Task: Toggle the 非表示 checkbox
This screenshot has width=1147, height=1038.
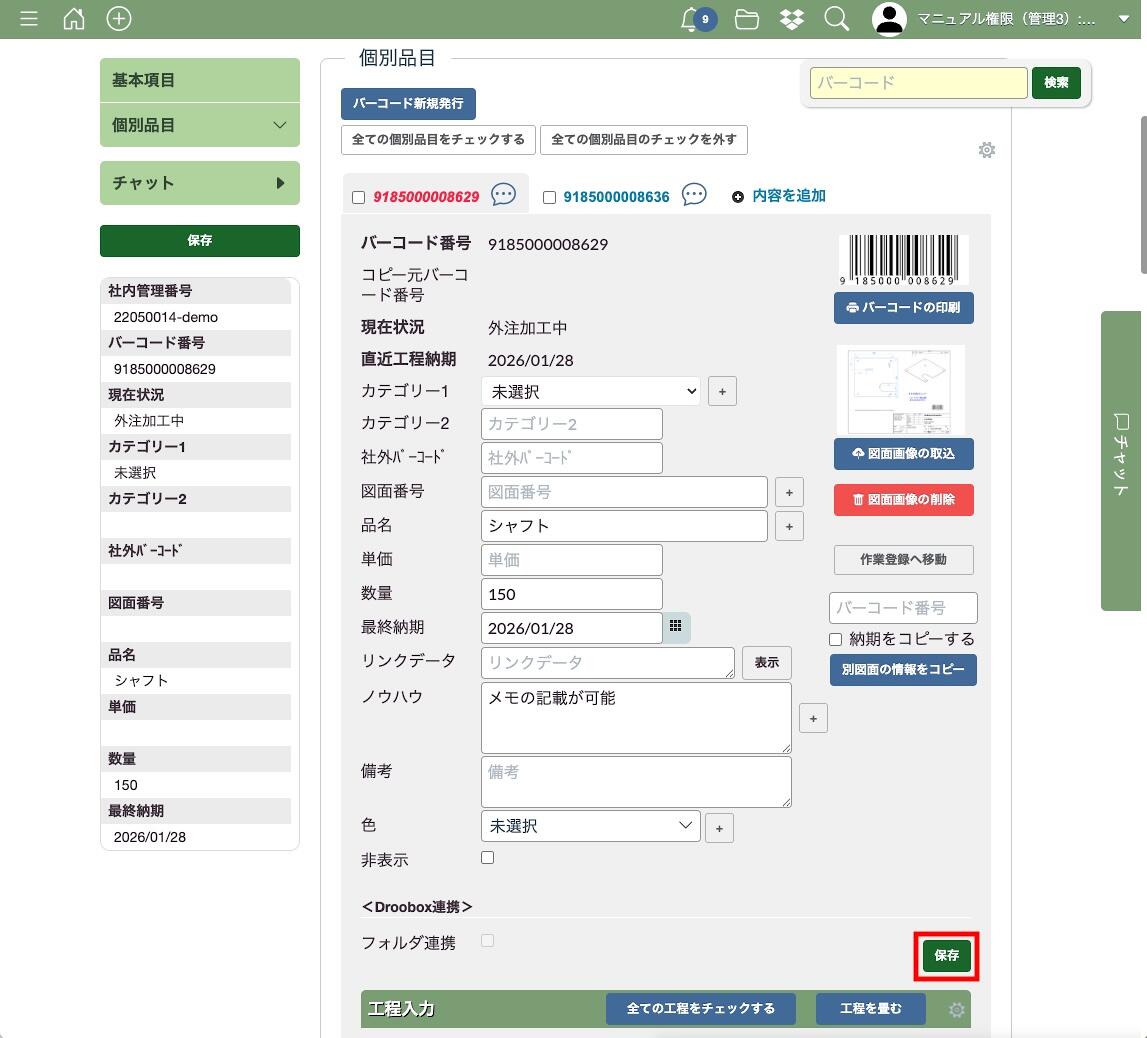Action: point(488,858)
